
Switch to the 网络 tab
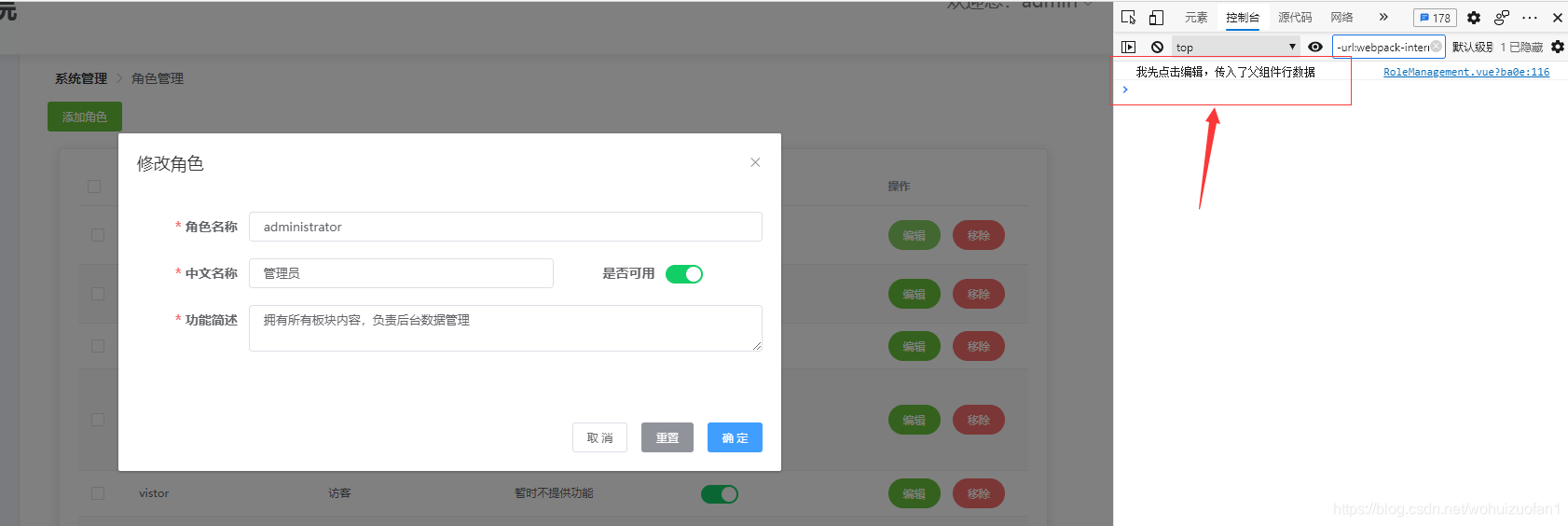tap(1341, 18)
